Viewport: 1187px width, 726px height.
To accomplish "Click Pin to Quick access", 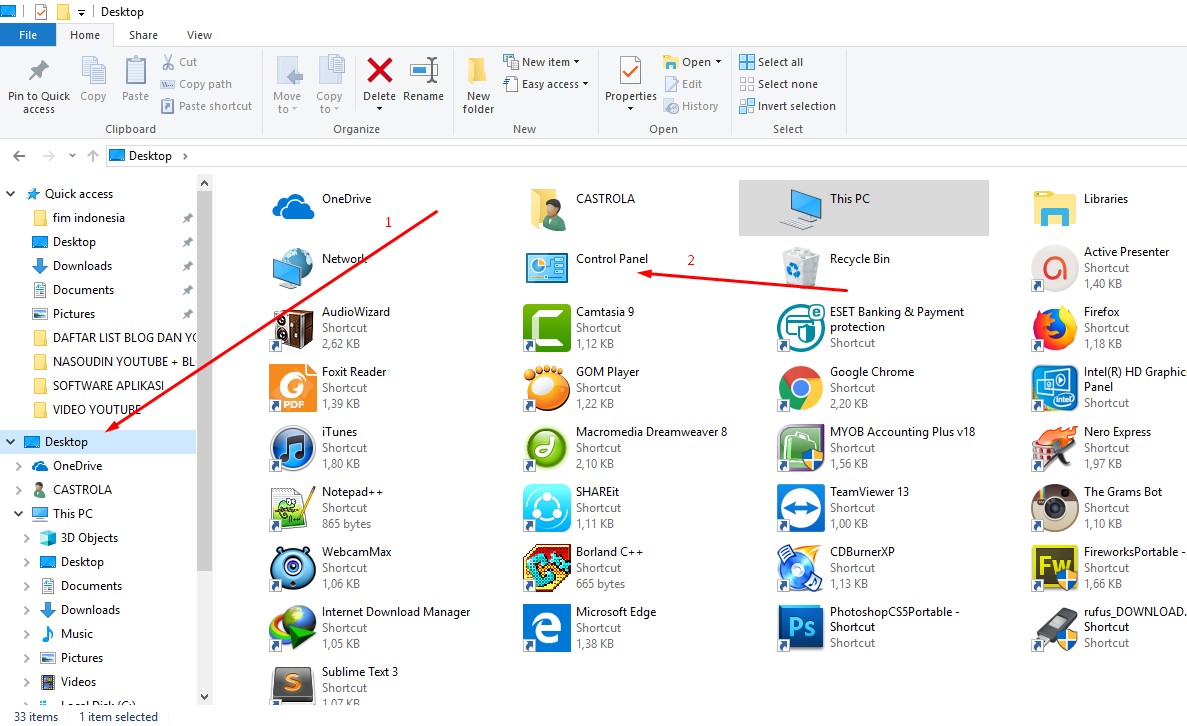I will coord(39,85).
